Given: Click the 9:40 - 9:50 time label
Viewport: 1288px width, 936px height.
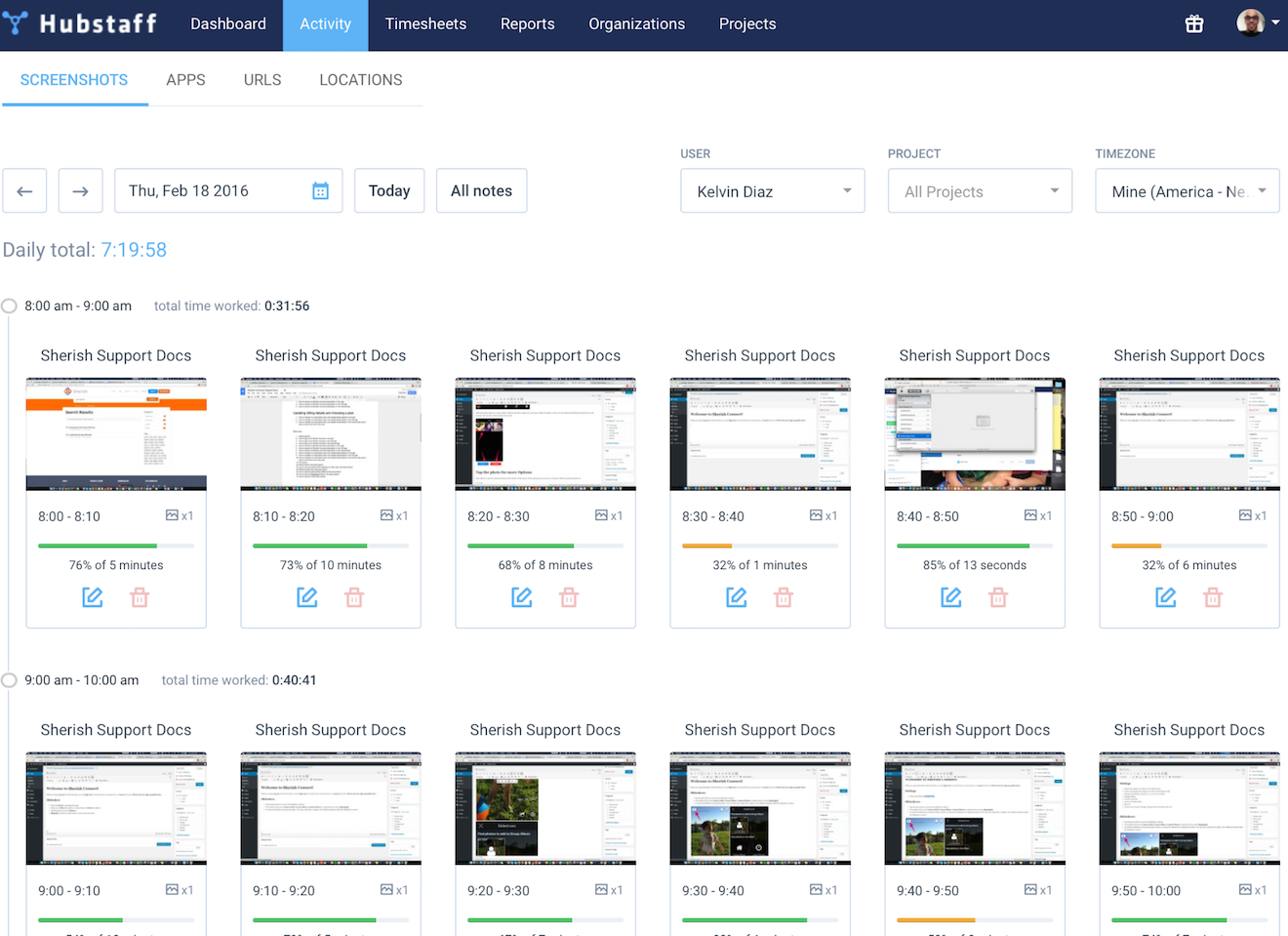Looking at the screenshot, I should pos(928,891).
